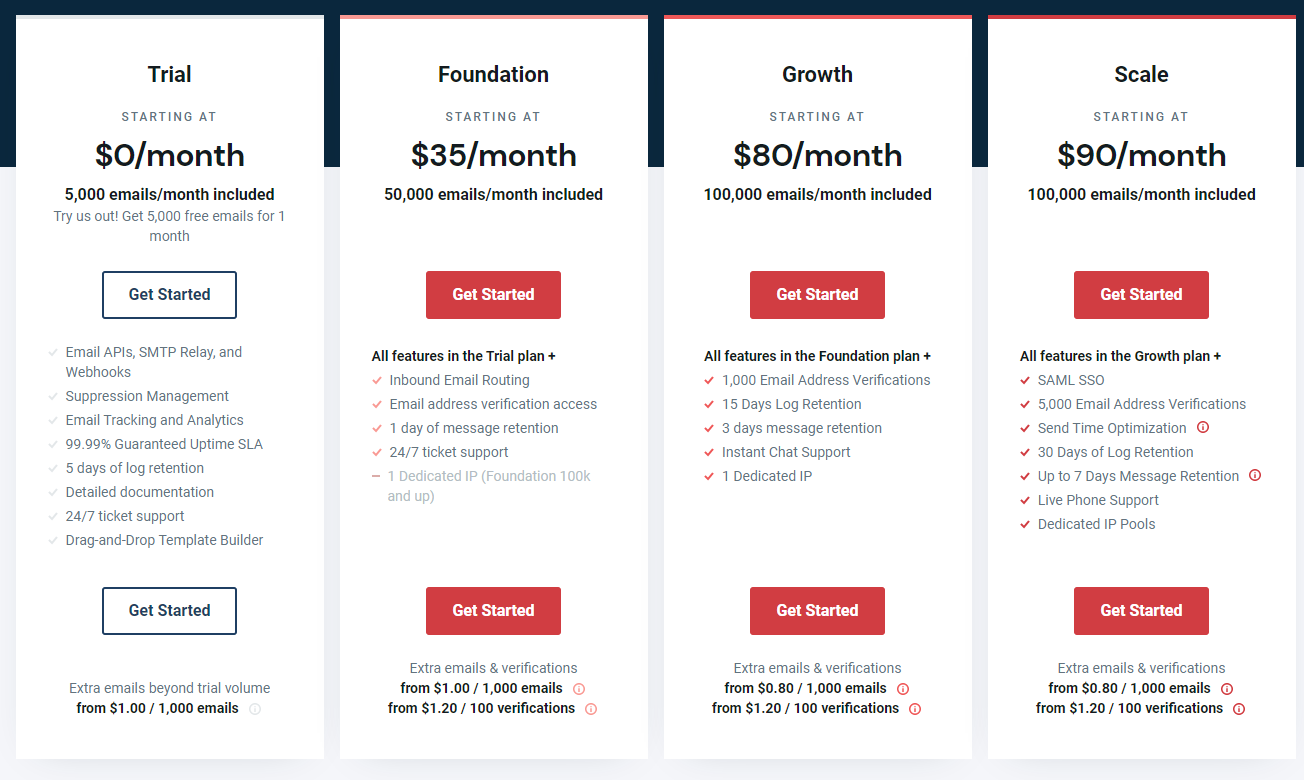This screenshot has height=780, width=1304.
Task: Click Foundation $1.00 / 1,000 emails info icon
Action: pyautogui.click(x=579, y=689)
